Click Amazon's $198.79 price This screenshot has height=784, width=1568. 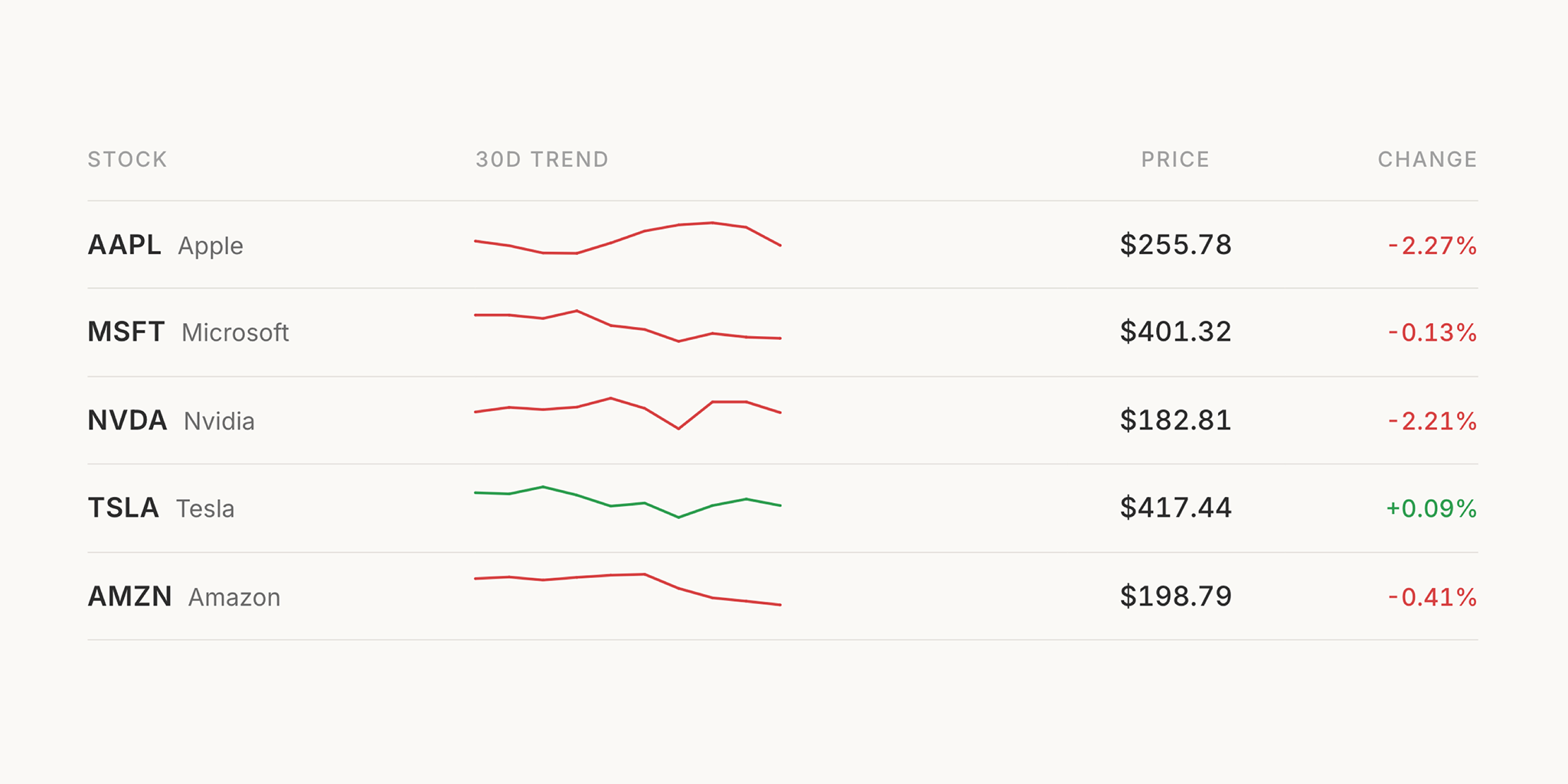(x=1175, y=596)
